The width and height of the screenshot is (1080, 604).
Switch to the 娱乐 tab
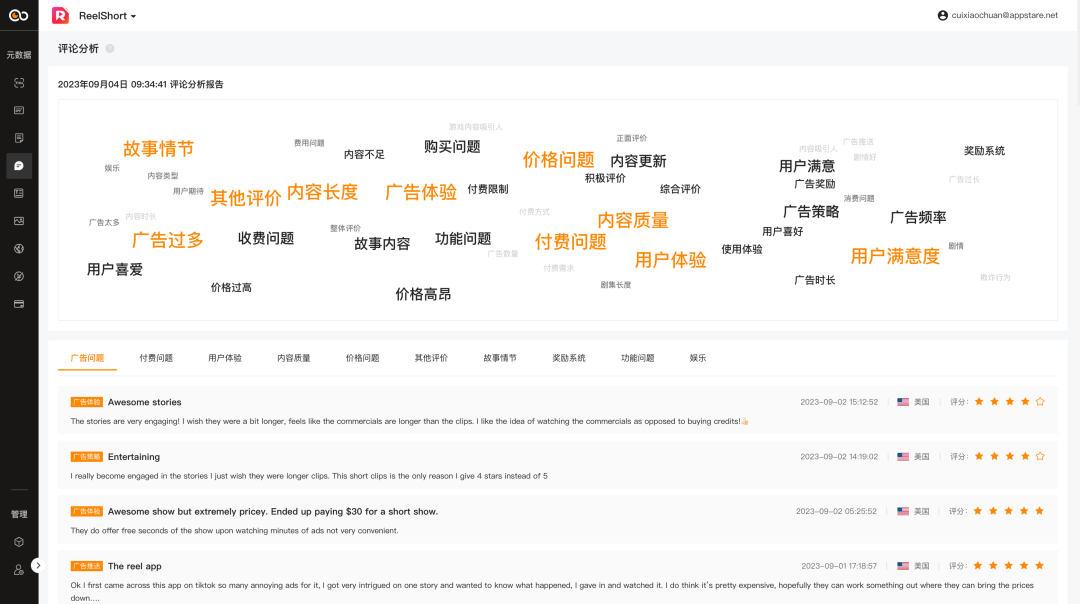tap(697, 357)
